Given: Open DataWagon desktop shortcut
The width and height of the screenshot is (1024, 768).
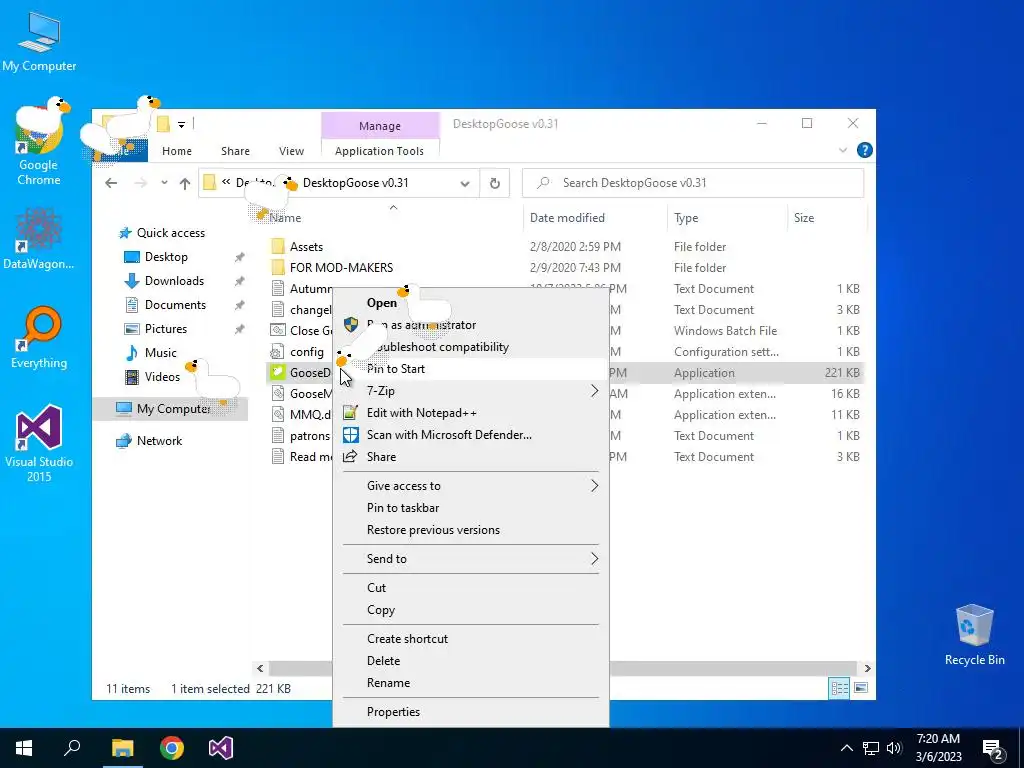Looking at the screenshot, I should point(39,239).
